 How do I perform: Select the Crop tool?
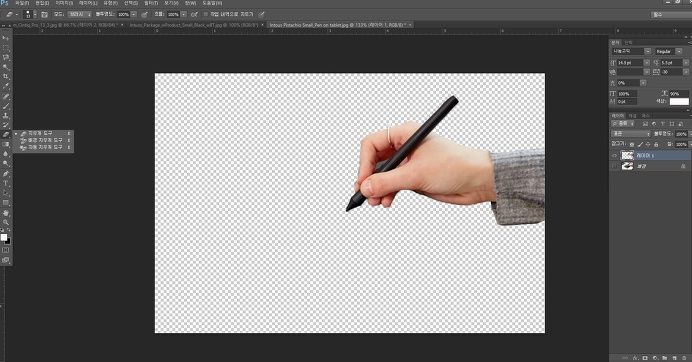[x=6, y=77]
